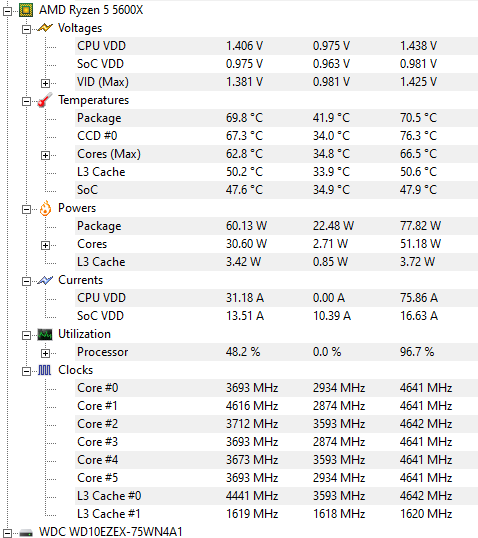The height and width of the screenshot is (538, 478).
Task: Click the Utilization graph icon
Action: point(45,334)
